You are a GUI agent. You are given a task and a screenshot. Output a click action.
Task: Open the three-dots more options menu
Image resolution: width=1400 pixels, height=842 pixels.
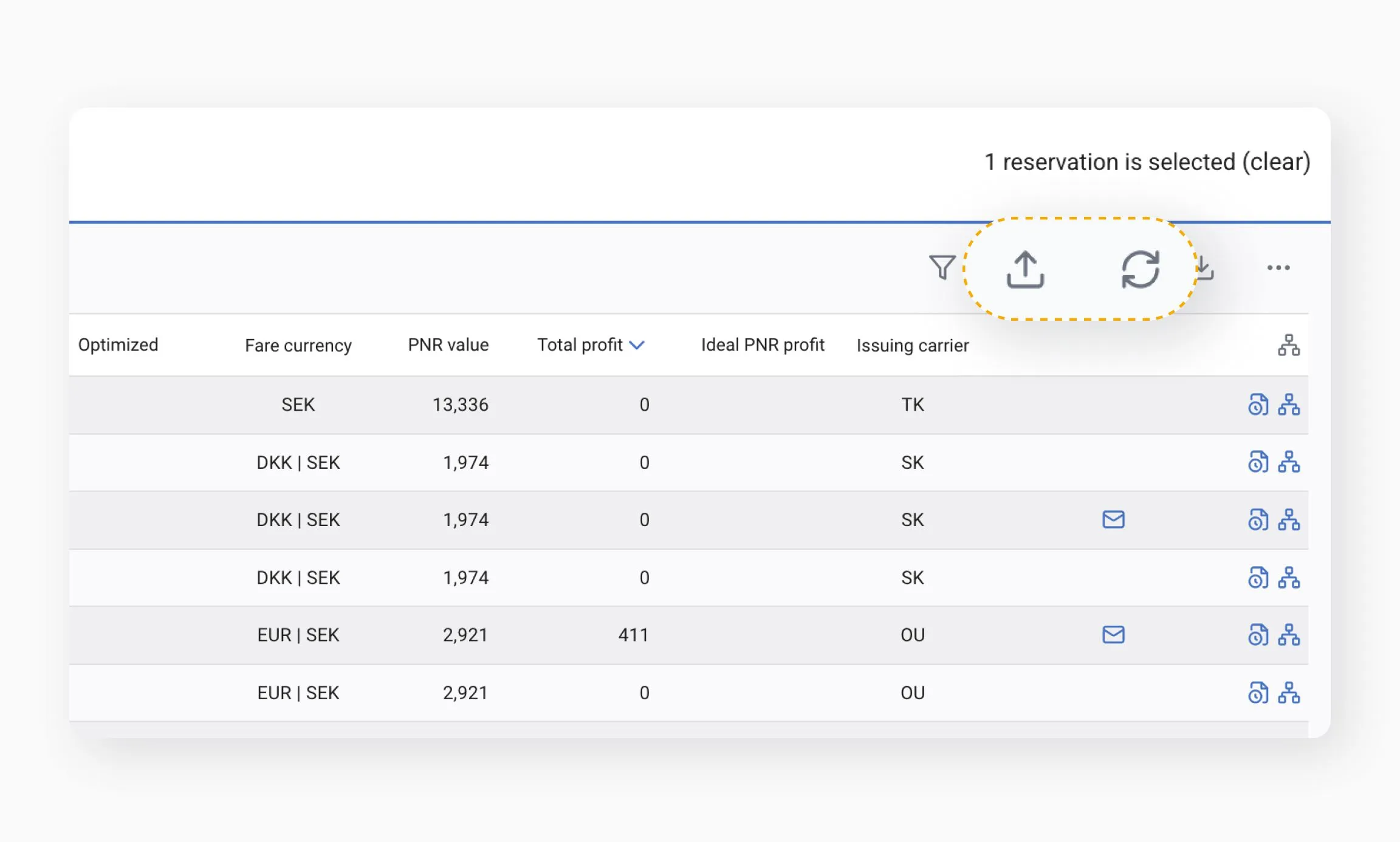coord(1278,267)
